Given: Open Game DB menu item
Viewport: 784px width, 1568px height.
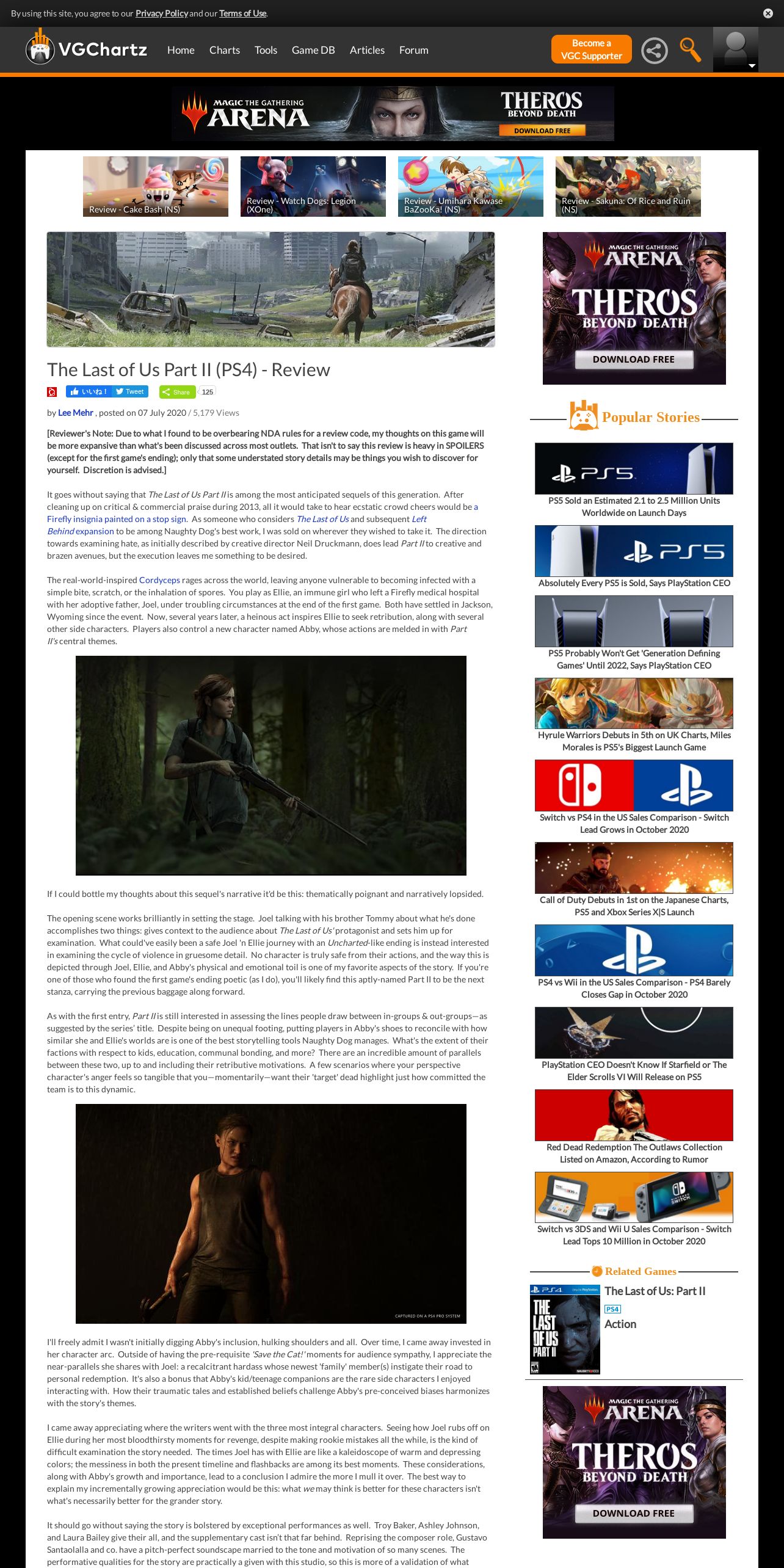Looking at the screenshot, I should [x=313, y=50].
